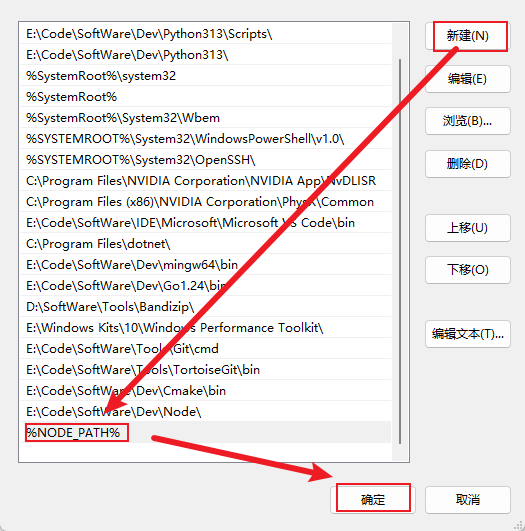The width and height of the screenshot is (525, 531).
Task: Move entry down with 下移(O)
Action: coord(467,270)
